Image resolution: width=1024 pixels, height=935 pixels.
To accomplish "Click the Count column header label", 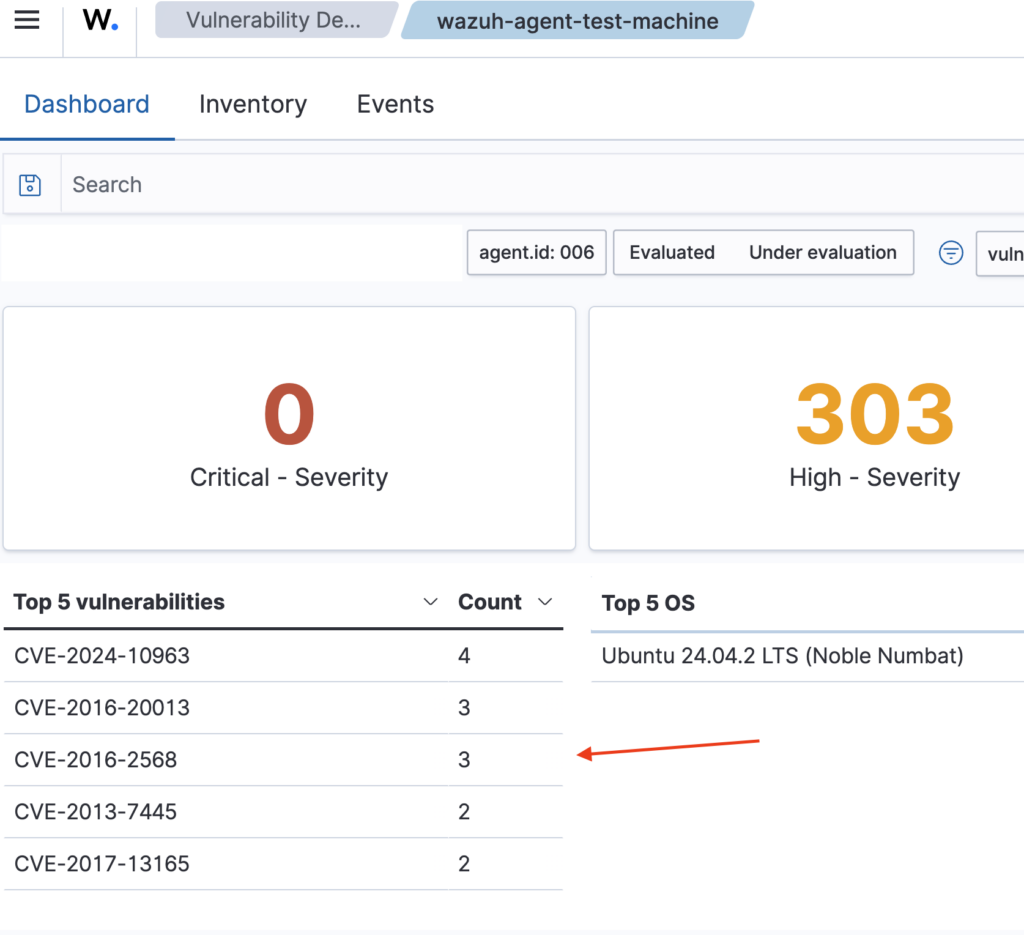I will pyautogui.click(x=490, y=602).
